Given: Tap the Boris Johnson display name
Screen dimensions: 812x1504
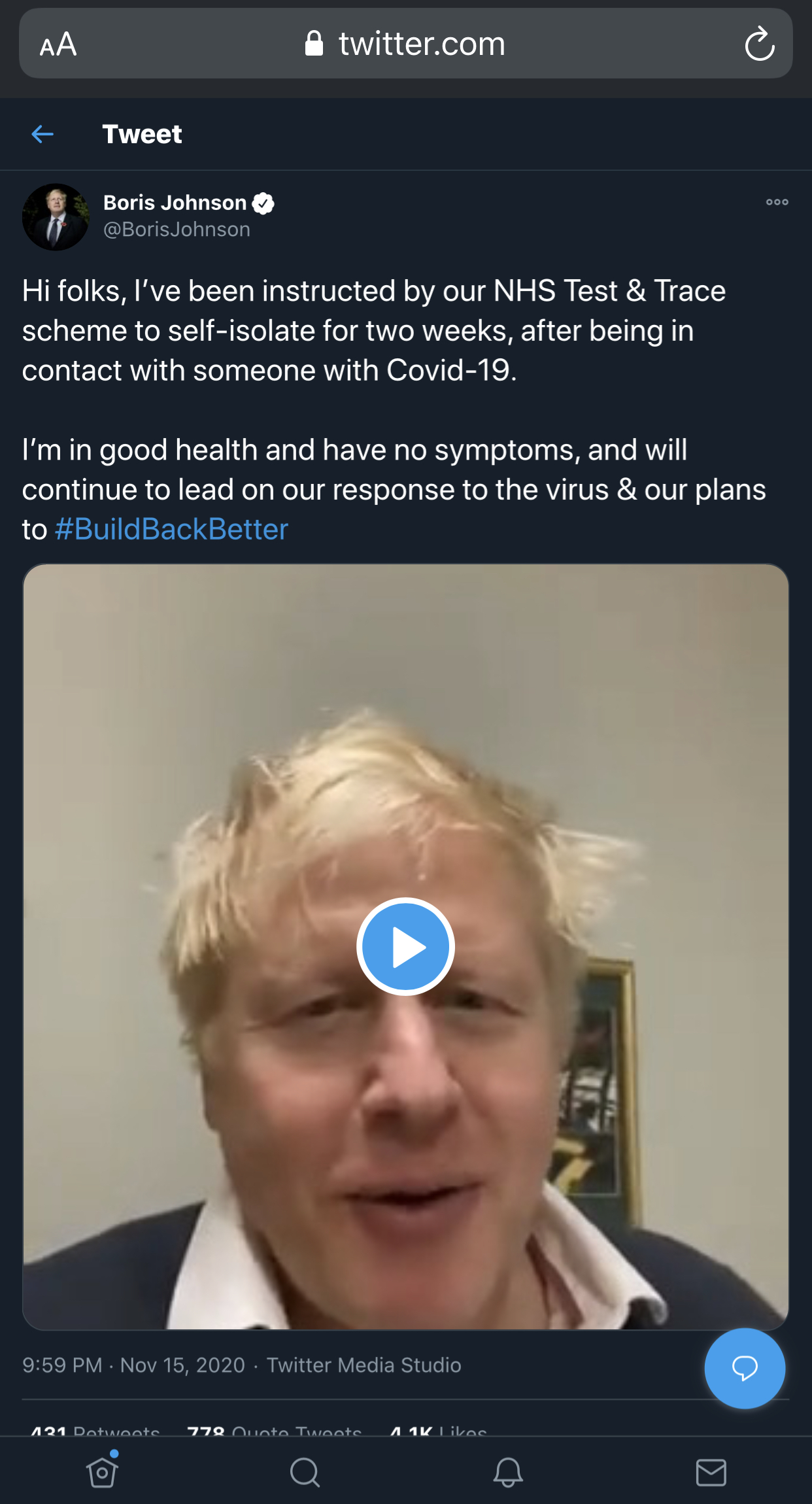Looking at the screenshot, I should click(175, 203).
